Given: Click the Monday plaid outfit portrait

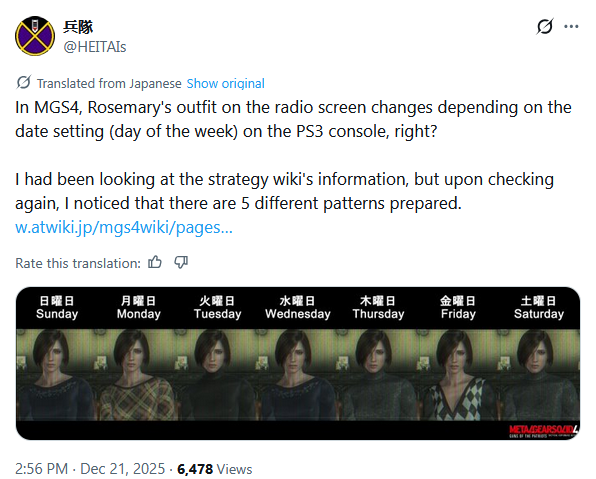Looking at the screenshot, I should tap(137, 375).
